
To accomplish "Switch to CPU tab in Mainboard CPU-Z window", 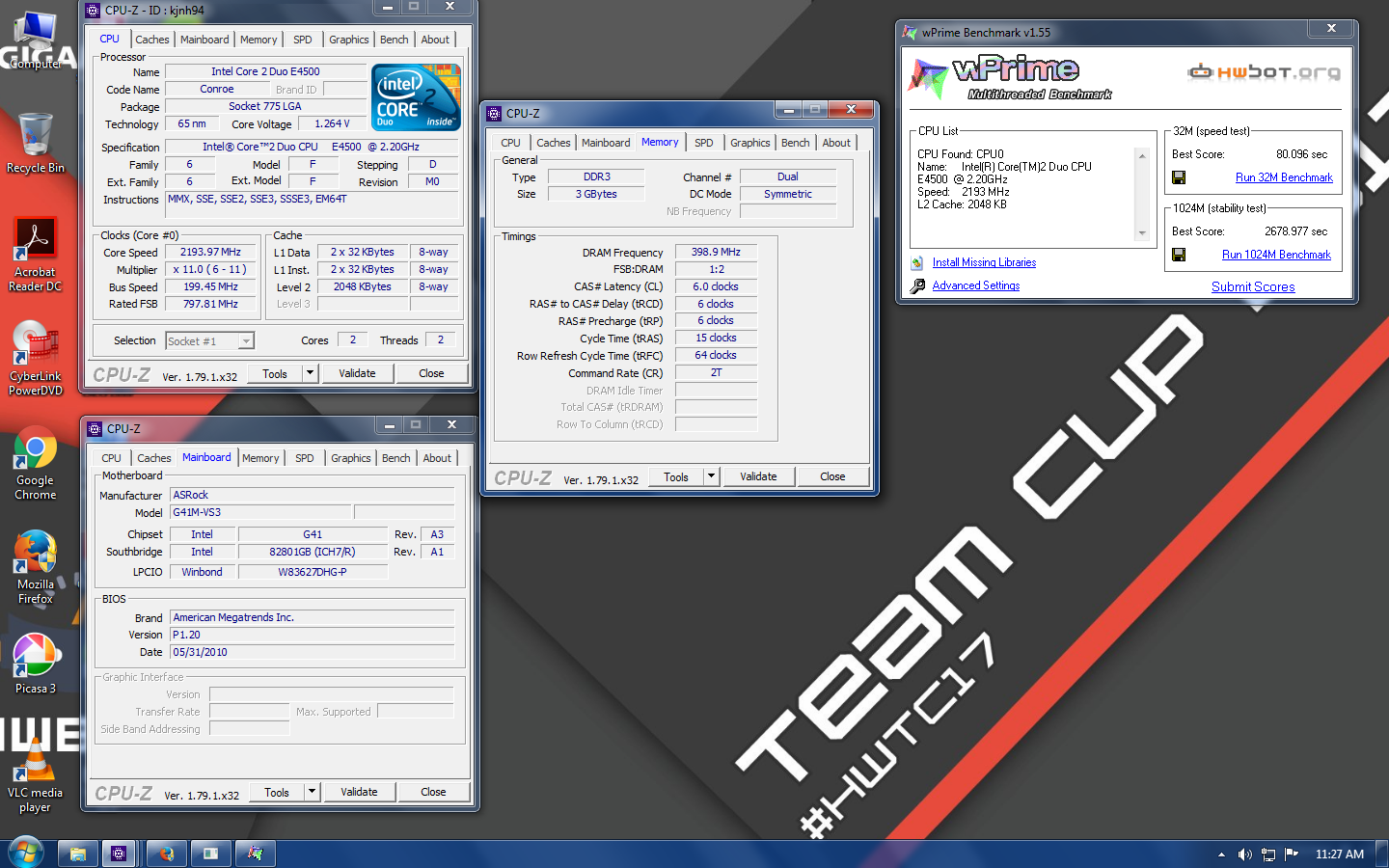I will (112, 458).
